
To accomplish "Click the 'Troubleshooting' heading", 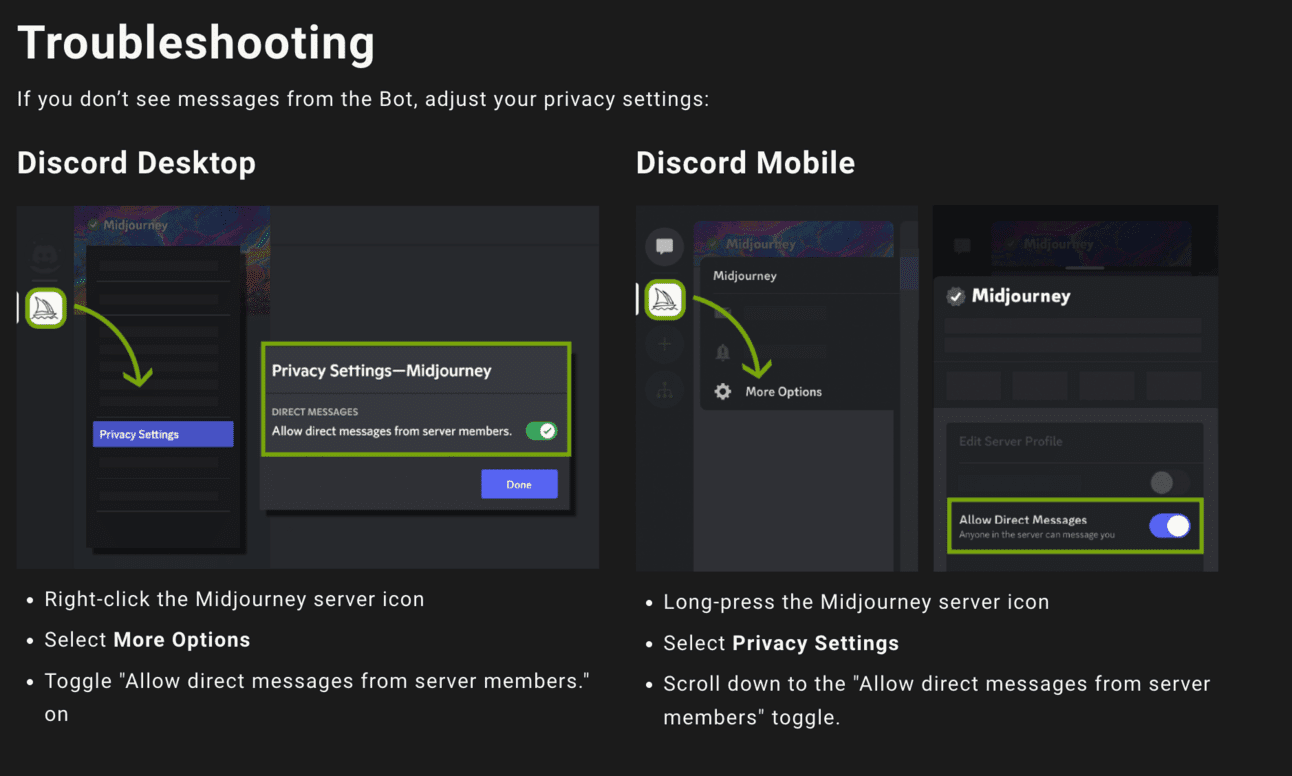I will coord(196,43).
